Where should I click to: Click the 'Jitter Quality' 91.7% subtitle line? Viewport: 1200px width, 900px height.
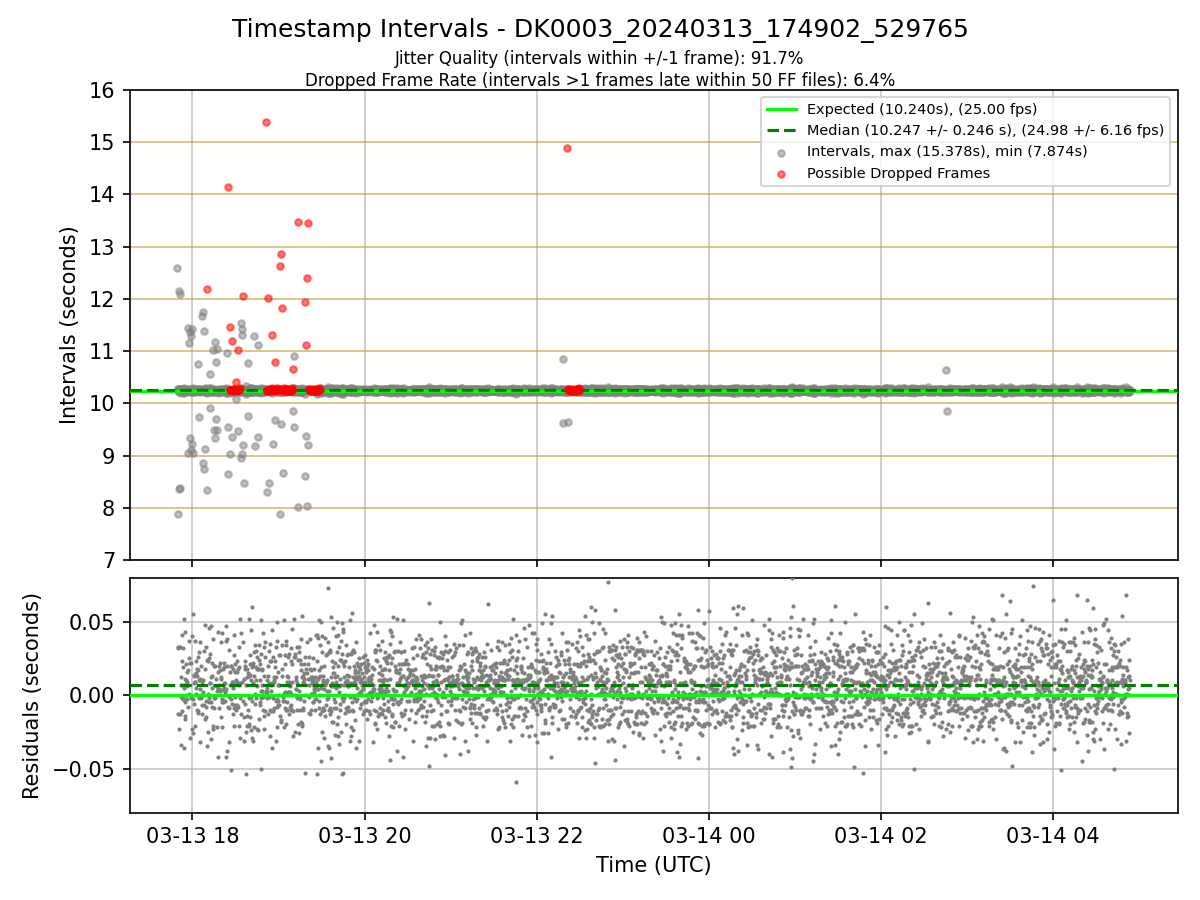point(599,59)
